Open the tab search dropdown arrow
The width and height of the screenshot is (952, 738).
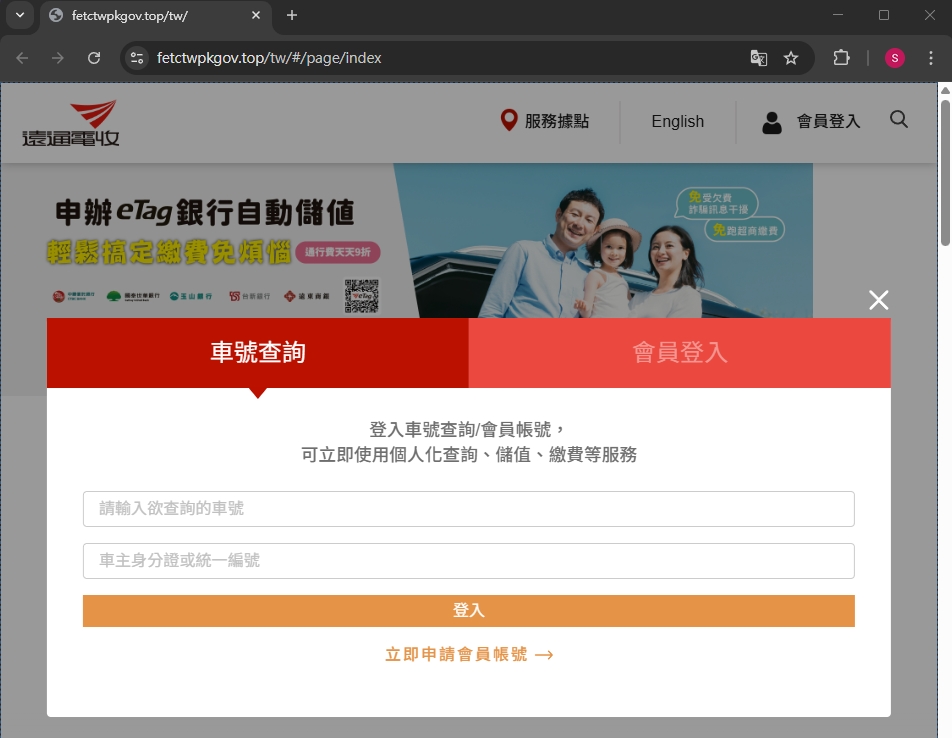tap(20, 15)
